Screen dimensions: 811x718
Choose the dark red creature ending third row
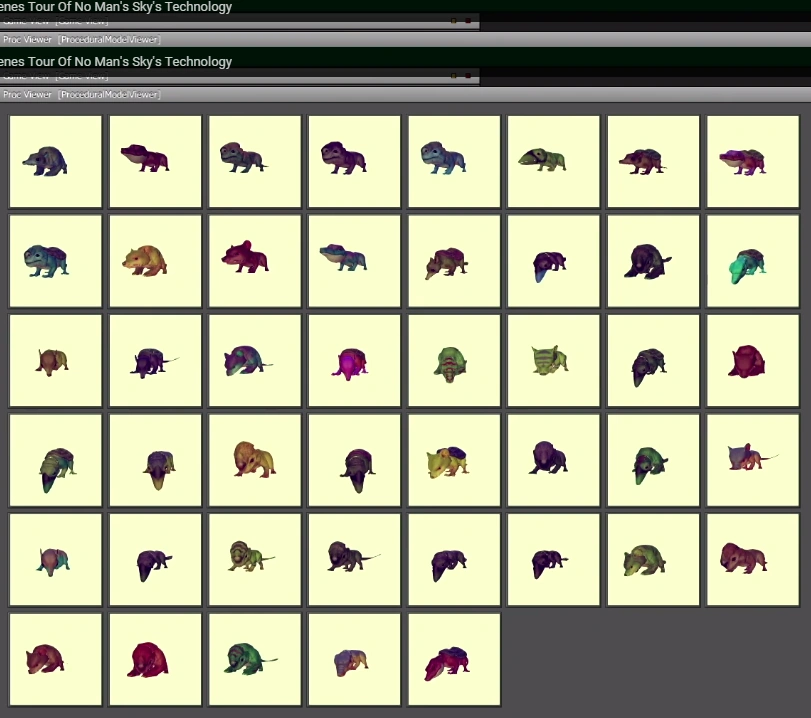point(753,361)
